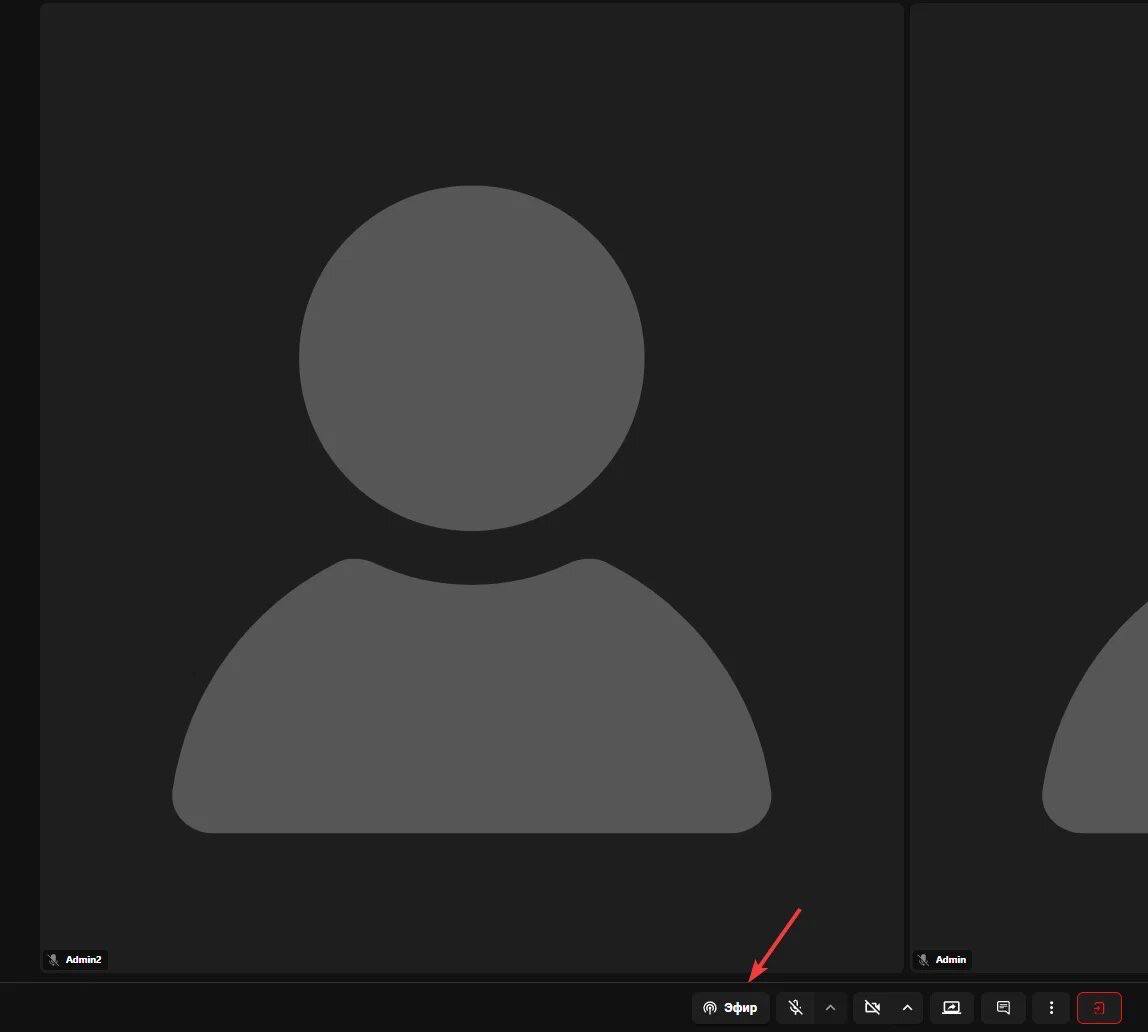
Task: Share your screen
Action: 951,1008
